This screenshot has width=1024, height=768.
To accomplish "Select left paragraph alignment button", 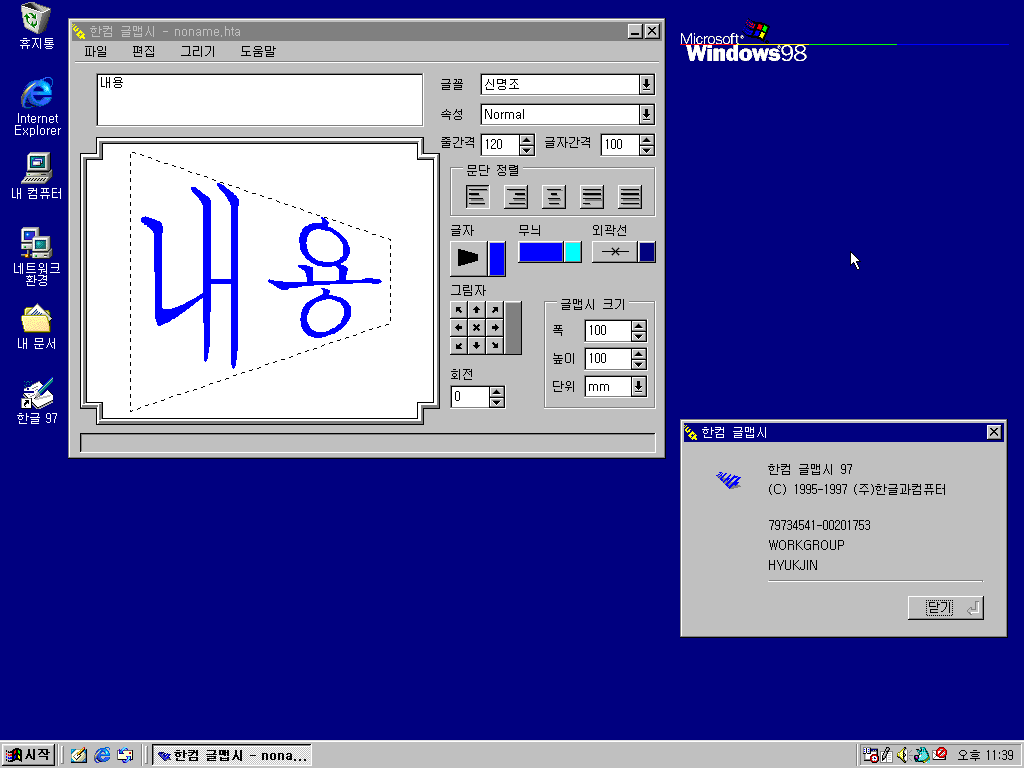I will pyautogui.click(x=477, y=197).
